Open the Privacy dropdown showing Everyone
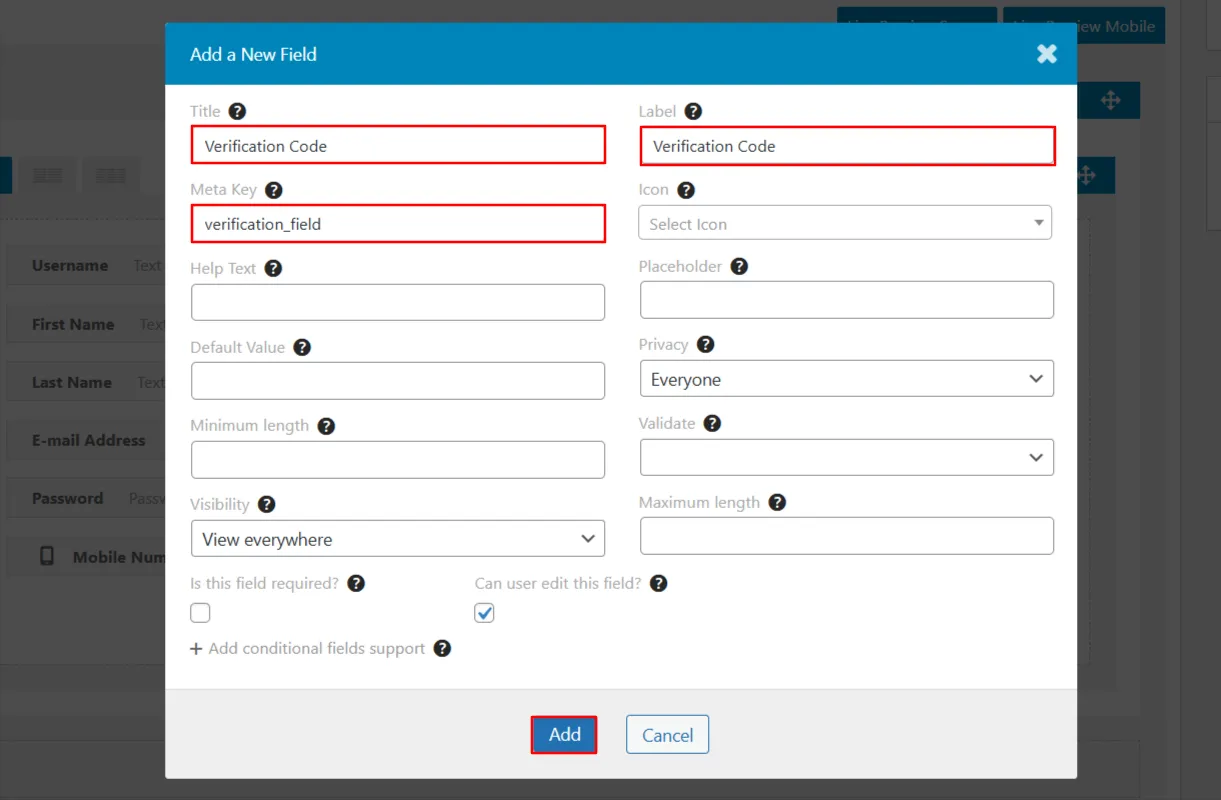1221x800 pixels. [x=846, y=378]
